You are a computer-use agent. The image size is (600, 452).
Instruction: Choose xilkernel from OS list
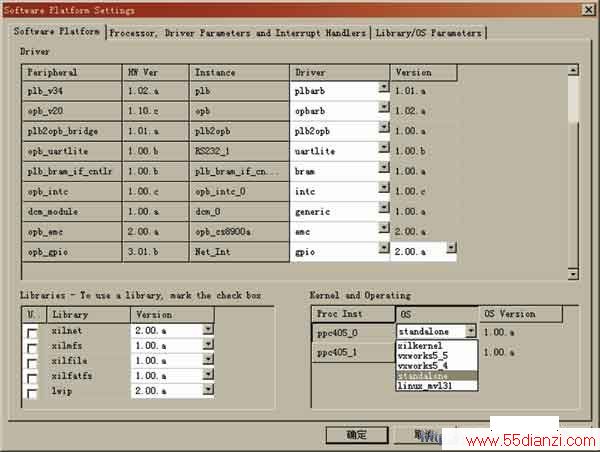(437, 346)
